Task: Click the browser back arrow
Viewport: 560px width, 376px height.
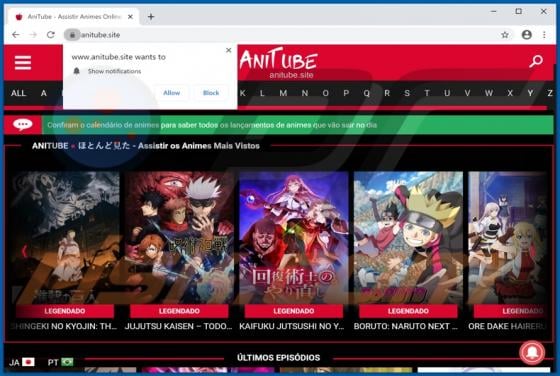Action: 16,35
